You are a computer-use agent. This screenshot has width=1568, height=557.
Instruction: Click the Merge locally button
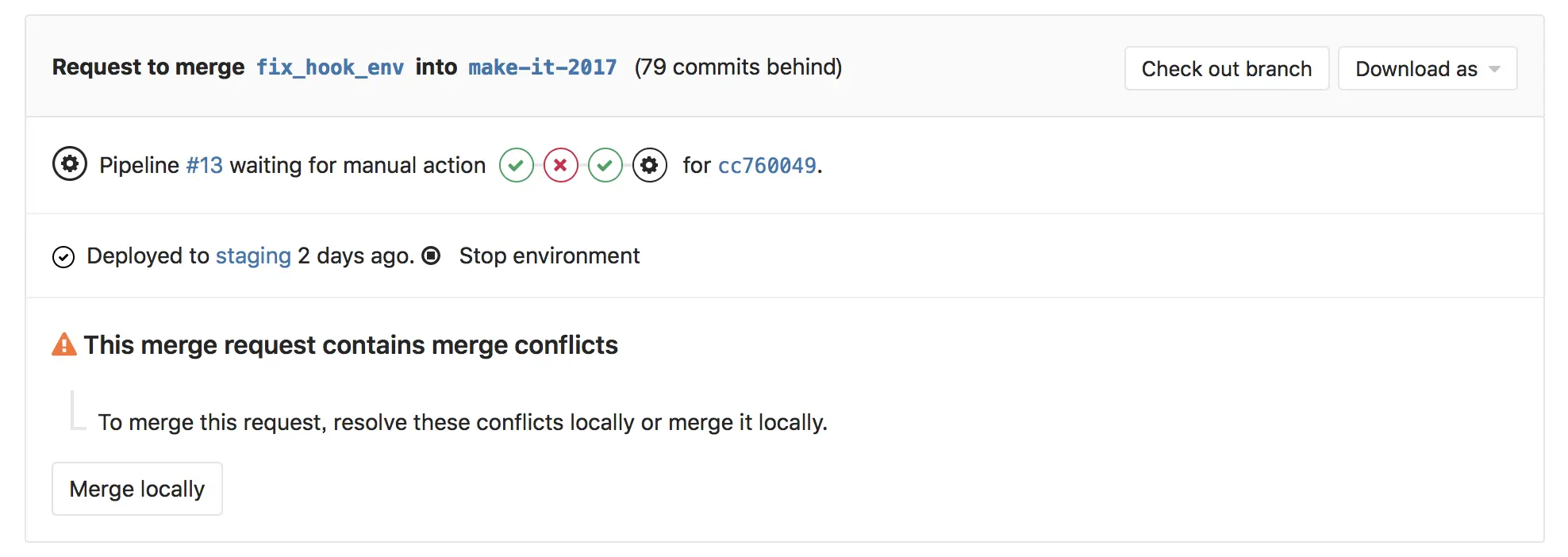(136, 489)
